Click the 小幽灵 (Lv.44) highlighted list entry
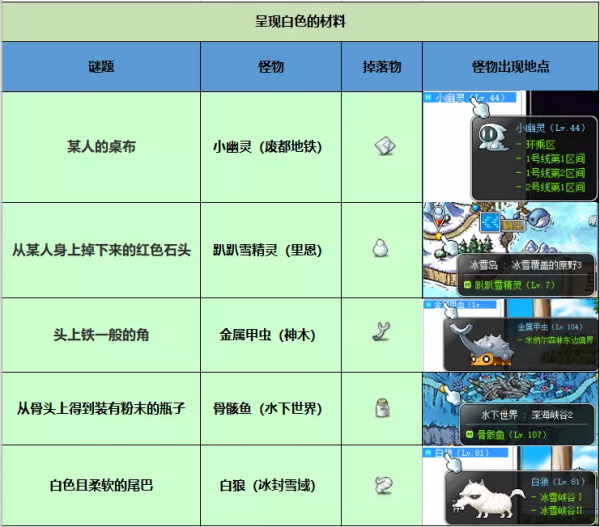 [x=470, y=98]
